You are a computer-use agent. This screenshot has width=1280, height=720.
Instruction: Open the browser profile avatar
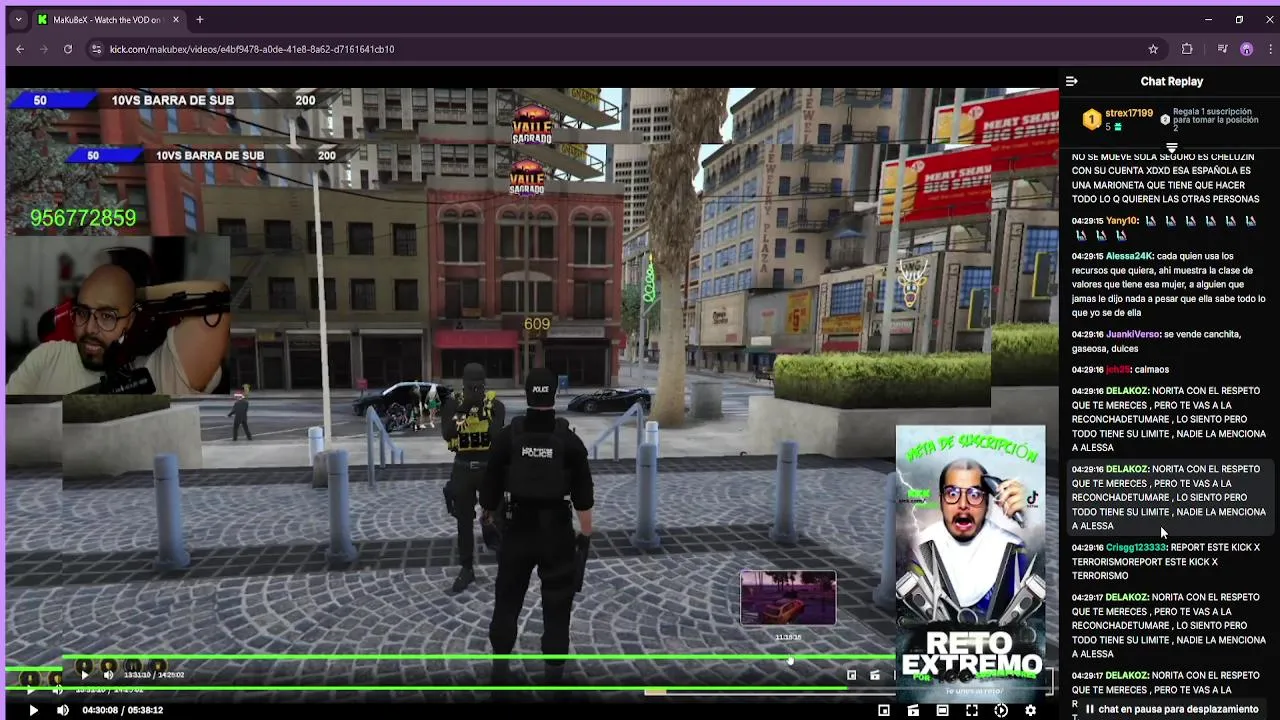tap(1246, 49)
